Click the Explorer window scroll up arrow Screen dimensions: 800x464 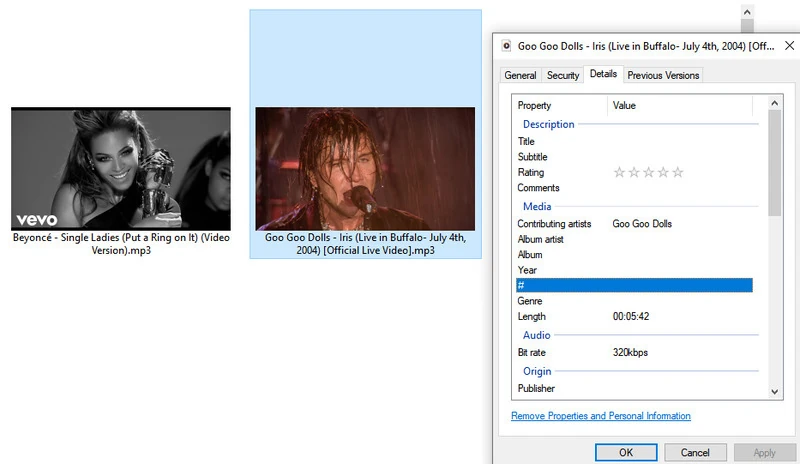[747, 12]
